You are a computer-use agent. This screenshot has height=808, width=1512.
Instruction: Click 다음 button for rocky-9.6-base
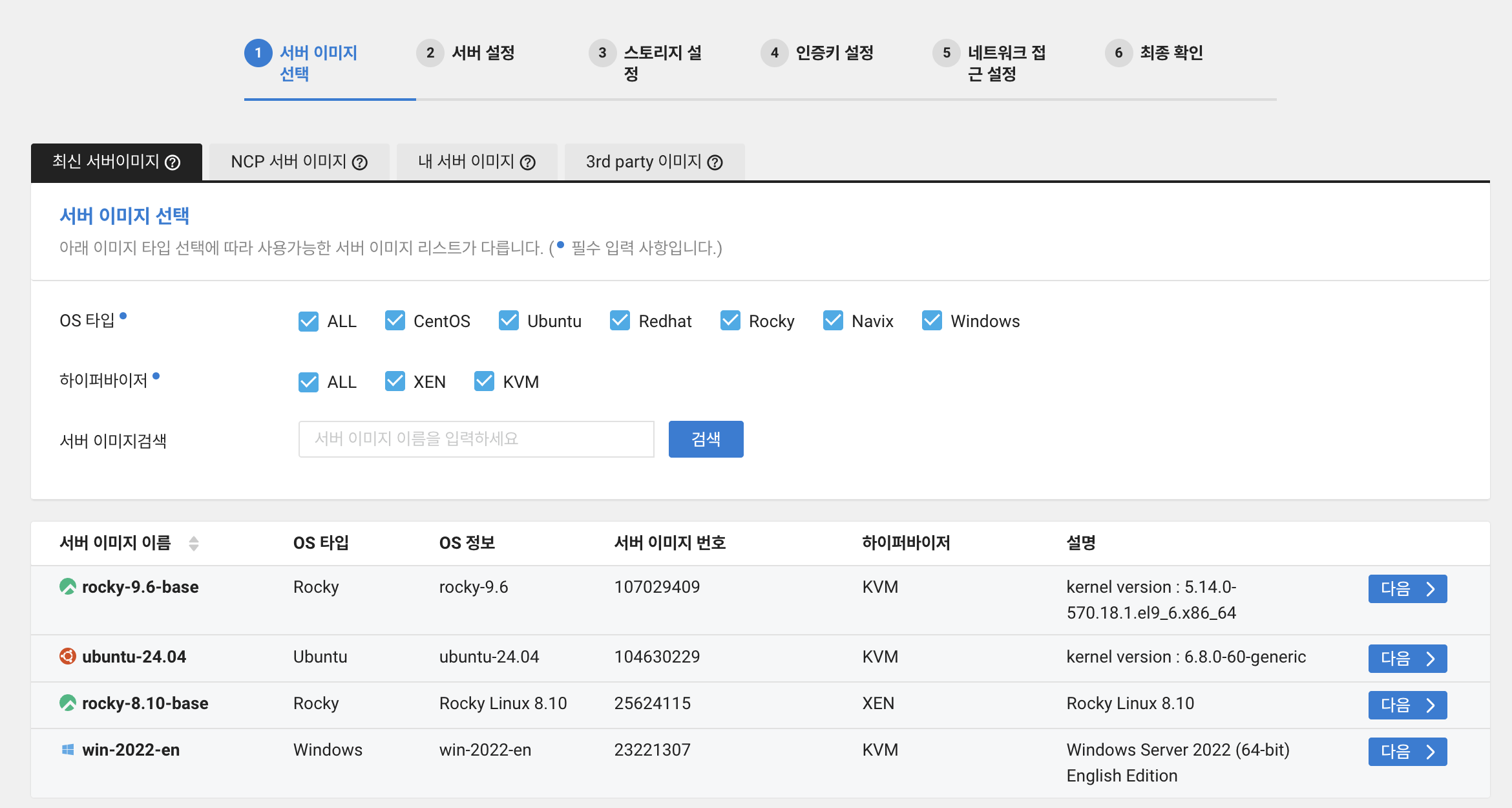[x=1407, y=589]
